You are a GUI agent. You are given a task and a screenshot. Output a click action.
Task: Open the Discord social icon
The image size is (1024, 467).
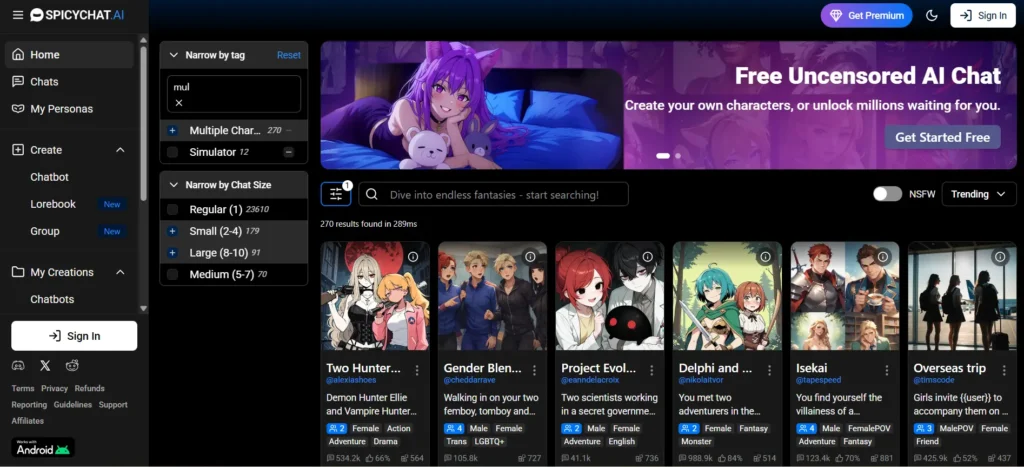click(18, 366)
